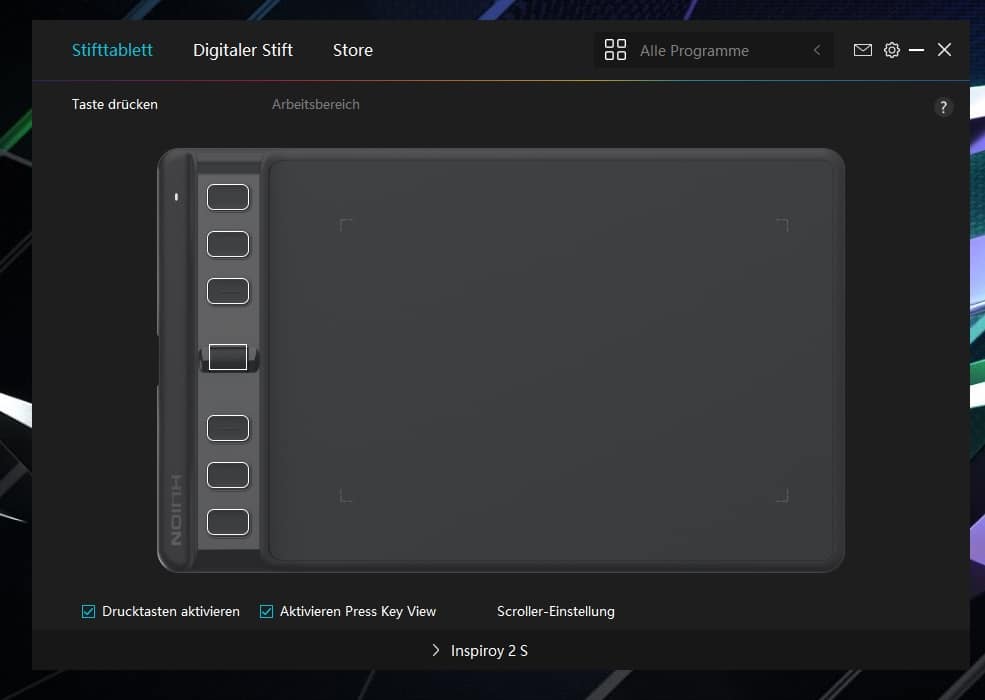985x700 pixels.
Task: Switch to the Digitaler Stift tab
Action: 242,50
